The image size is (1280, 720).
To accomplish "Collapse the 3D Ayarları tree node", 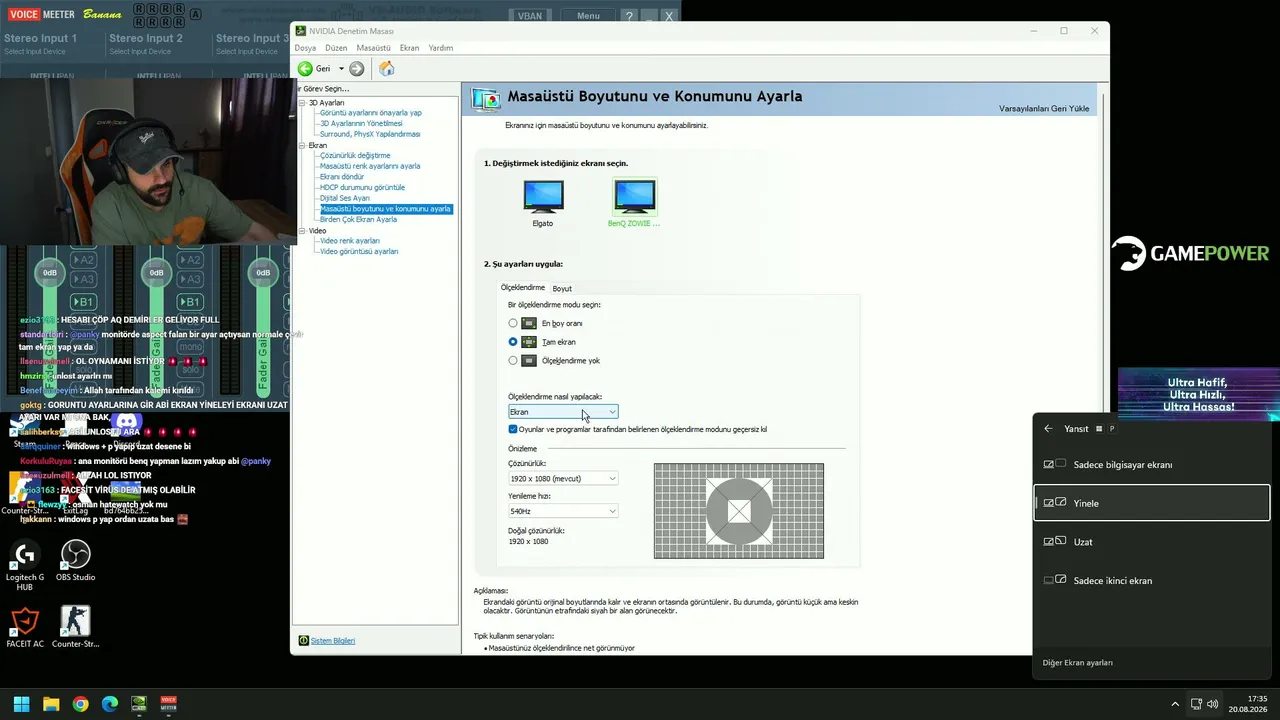I will pos(301,103).
